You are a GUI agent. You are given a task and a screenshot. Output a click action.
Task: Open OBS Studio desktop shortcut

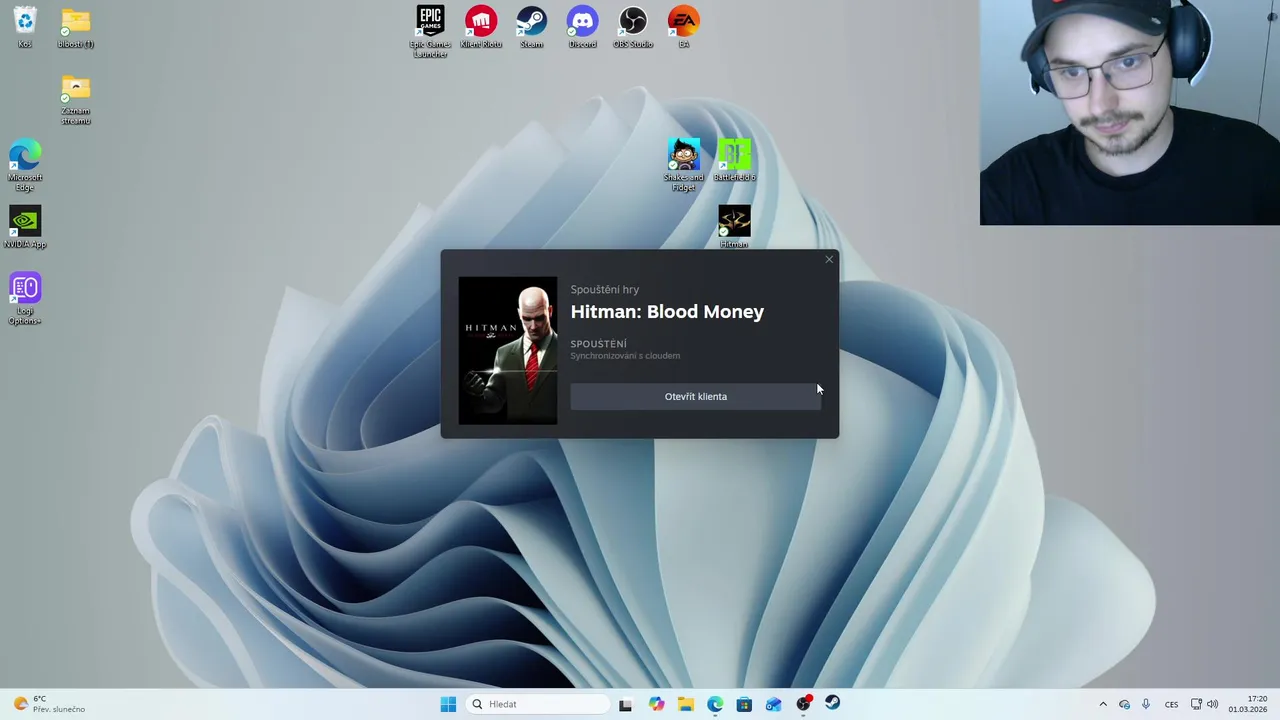(633, 27)
